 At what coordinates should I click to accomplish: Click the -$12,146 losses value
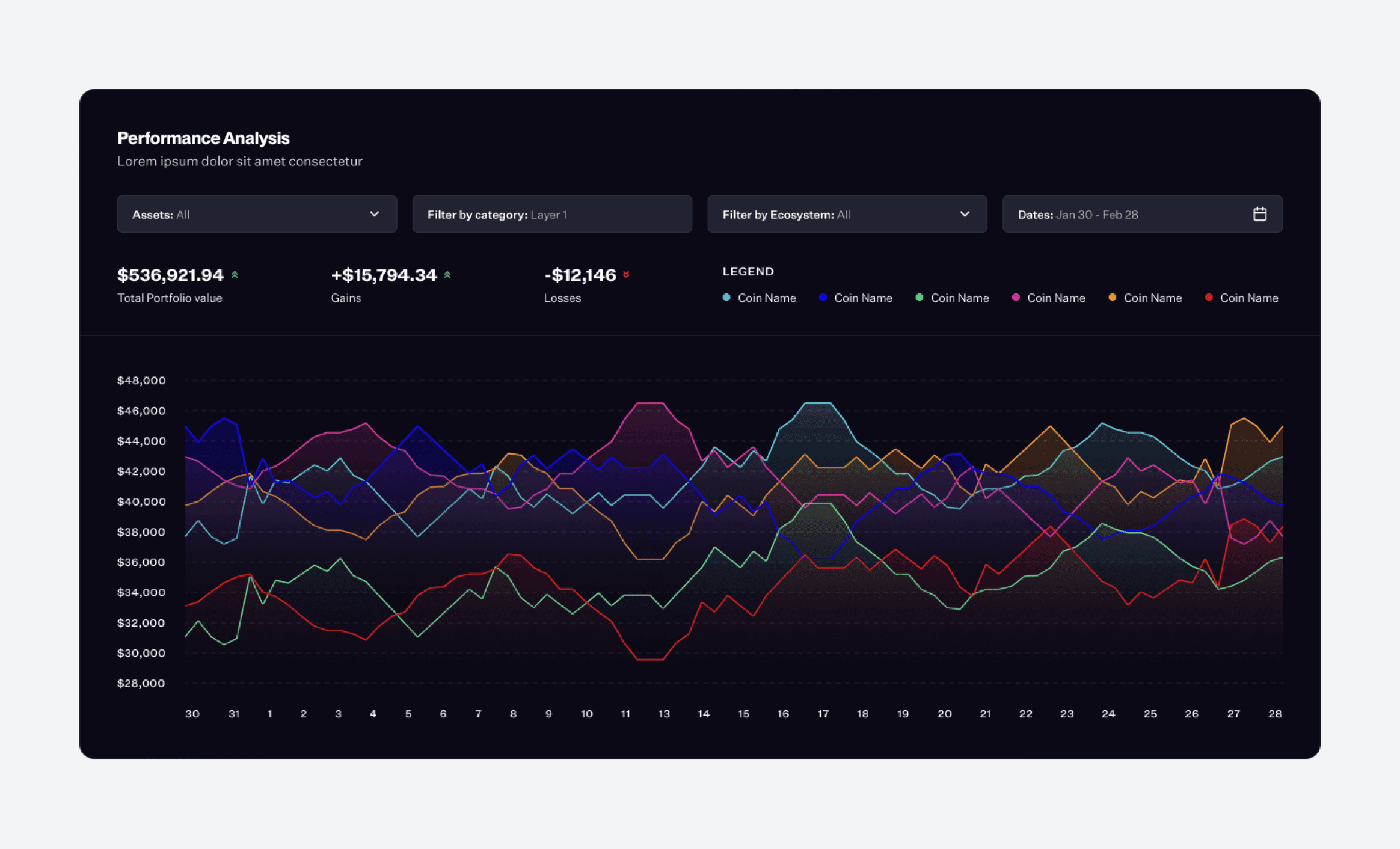pos(580,275)
